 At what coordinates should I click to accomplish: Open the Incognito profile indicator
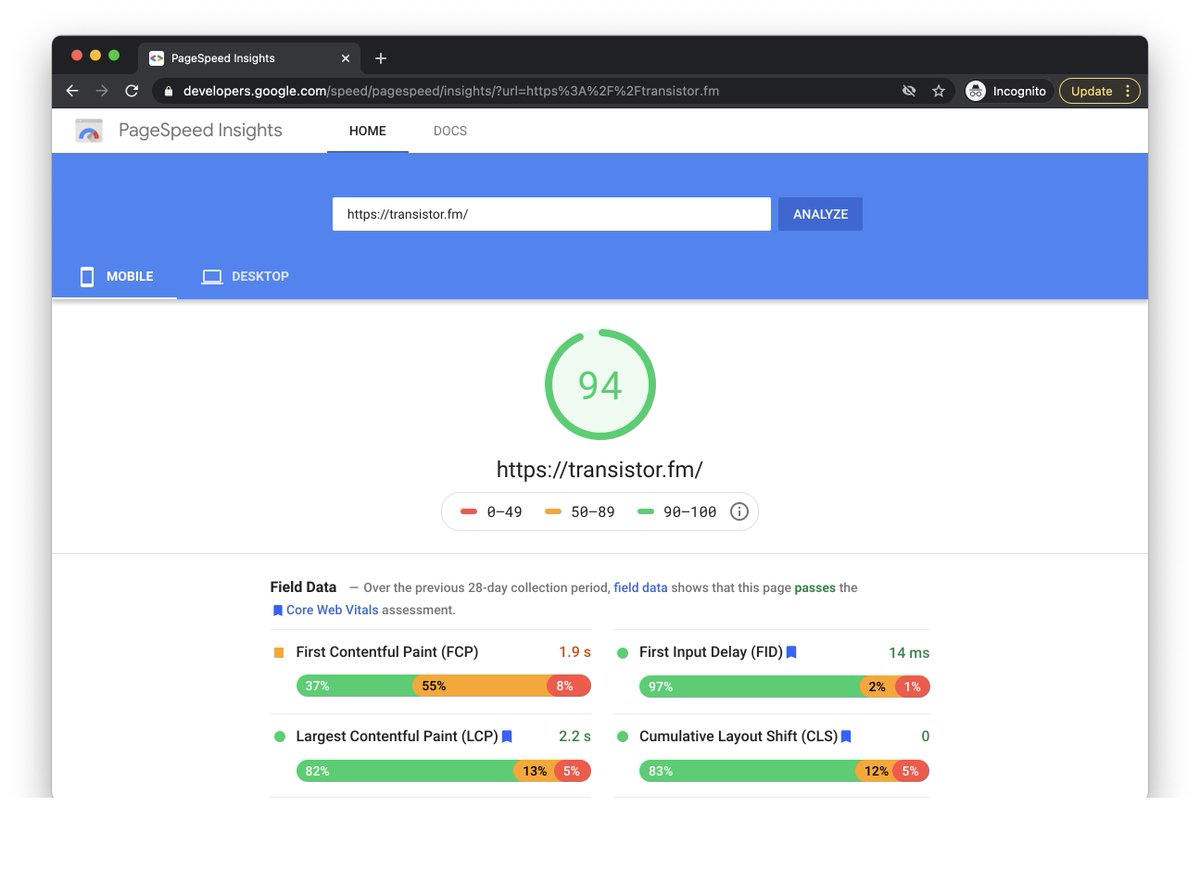(1006, 91)
